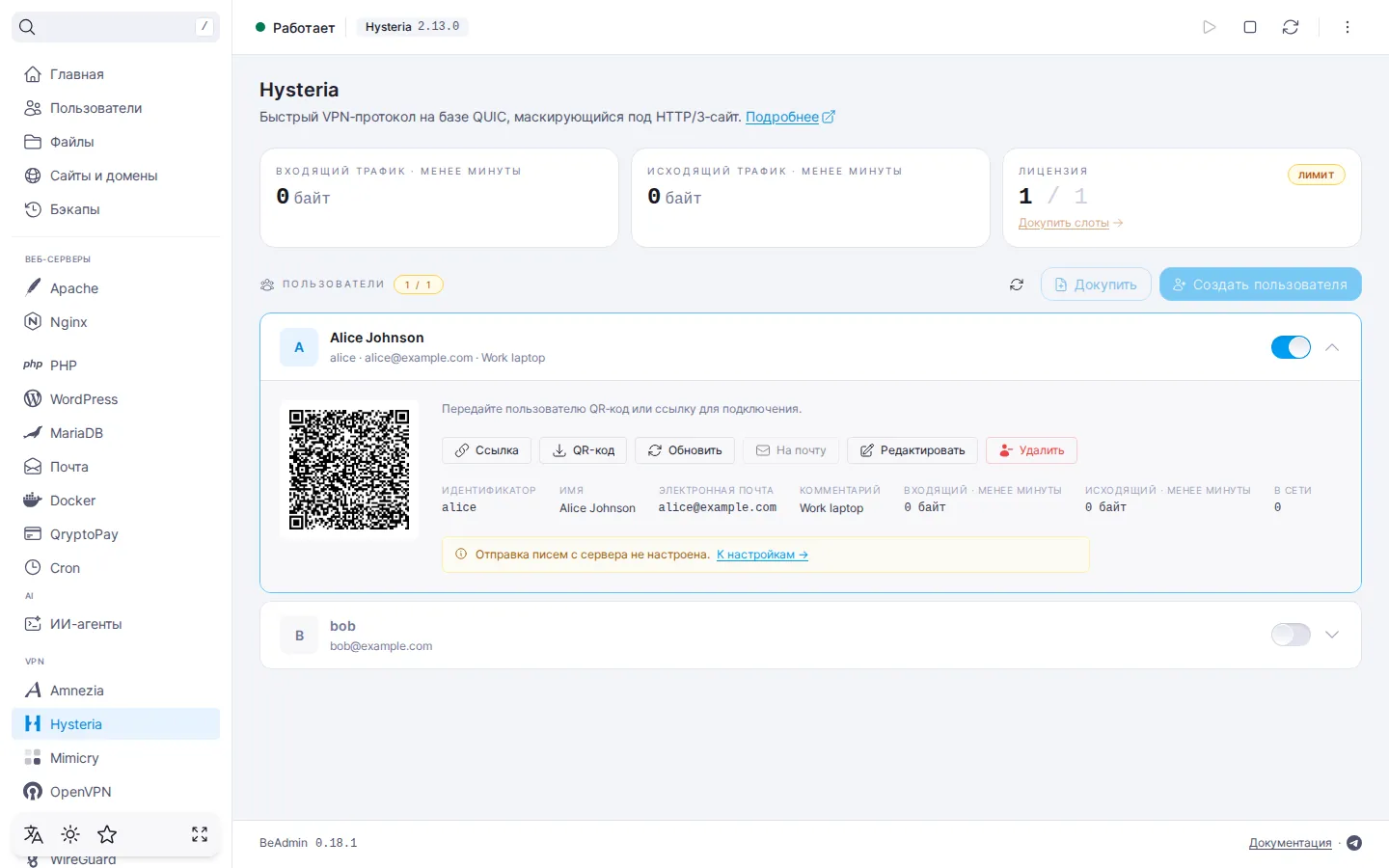The image size is (1389, 868).
Task: Click the start (play) service icon
Action: pyautogui.click(x=1210, y=27)
